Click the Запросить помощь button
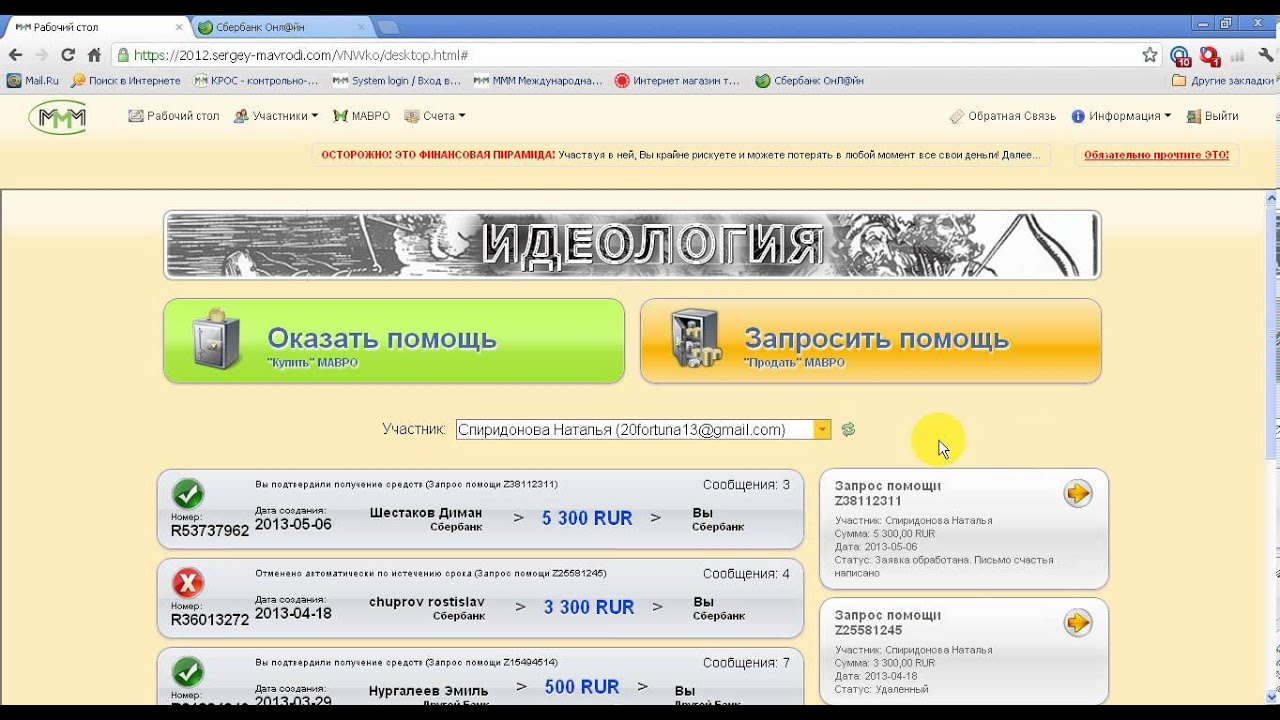Image resolution: width=1280 pixels, height=720 pixels. 871,341
